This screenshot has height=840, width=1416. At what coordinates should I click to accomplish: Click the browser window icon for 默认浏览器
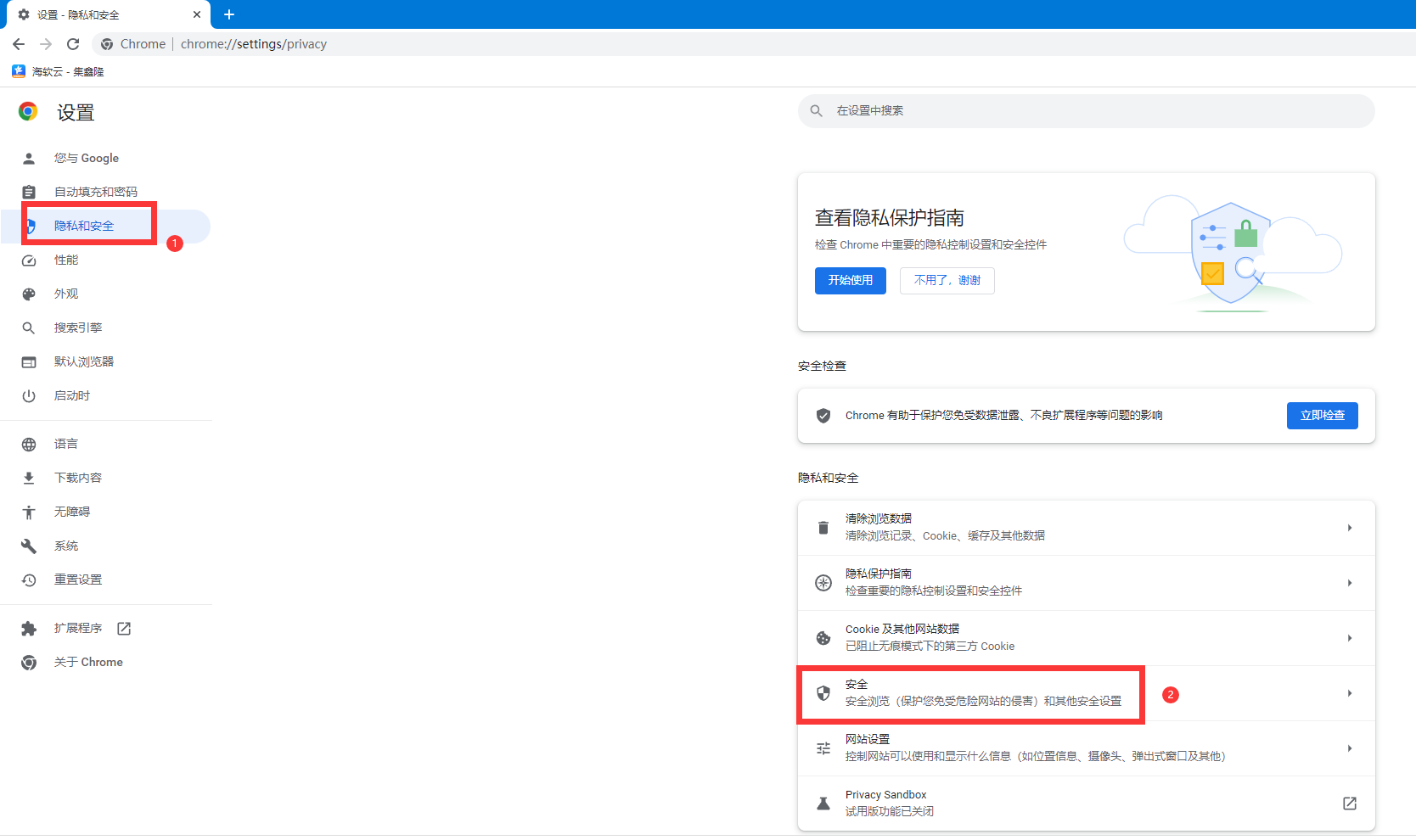[x=29, y=362]
